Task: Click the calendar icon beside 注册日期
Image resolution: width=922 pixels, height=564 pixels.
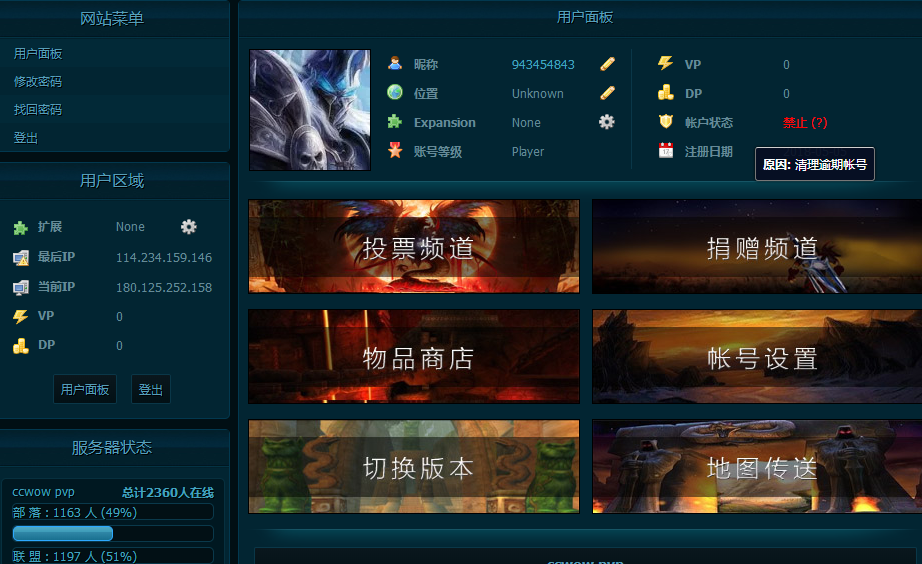Action: [x=666, y=151]
